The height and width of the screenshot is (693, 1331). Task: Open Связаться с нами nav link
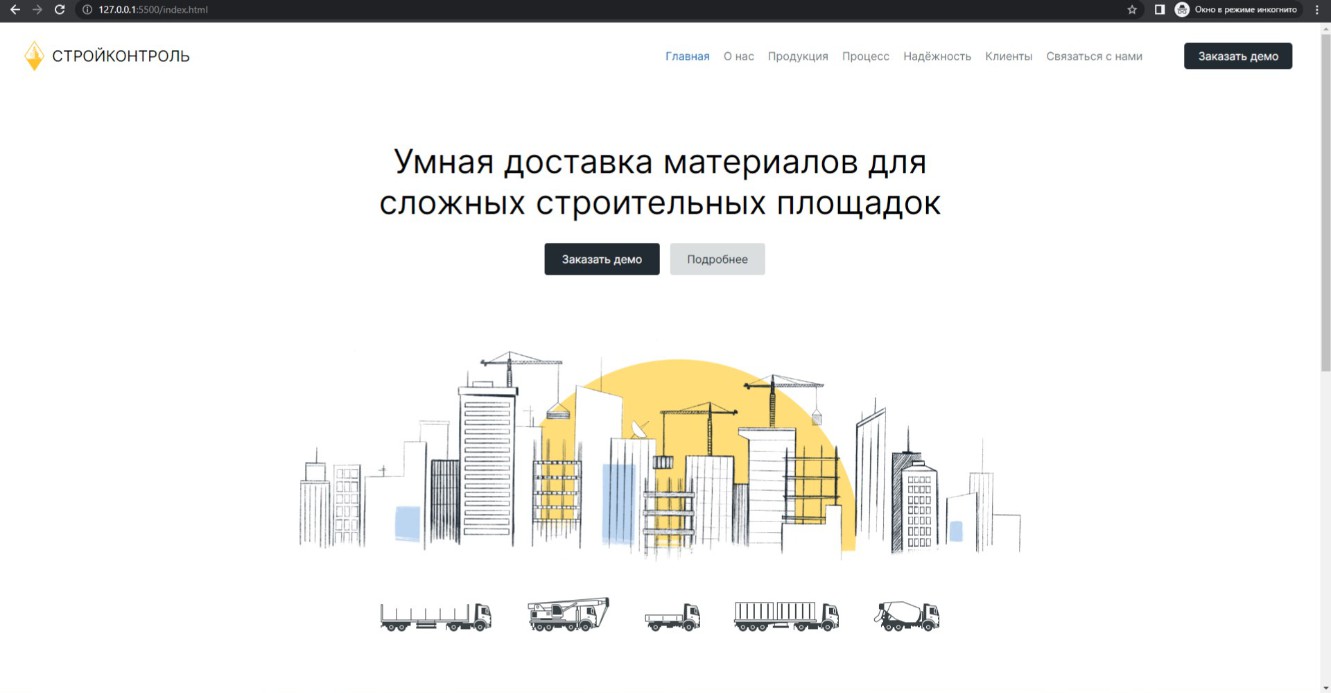coord(1094,56)
